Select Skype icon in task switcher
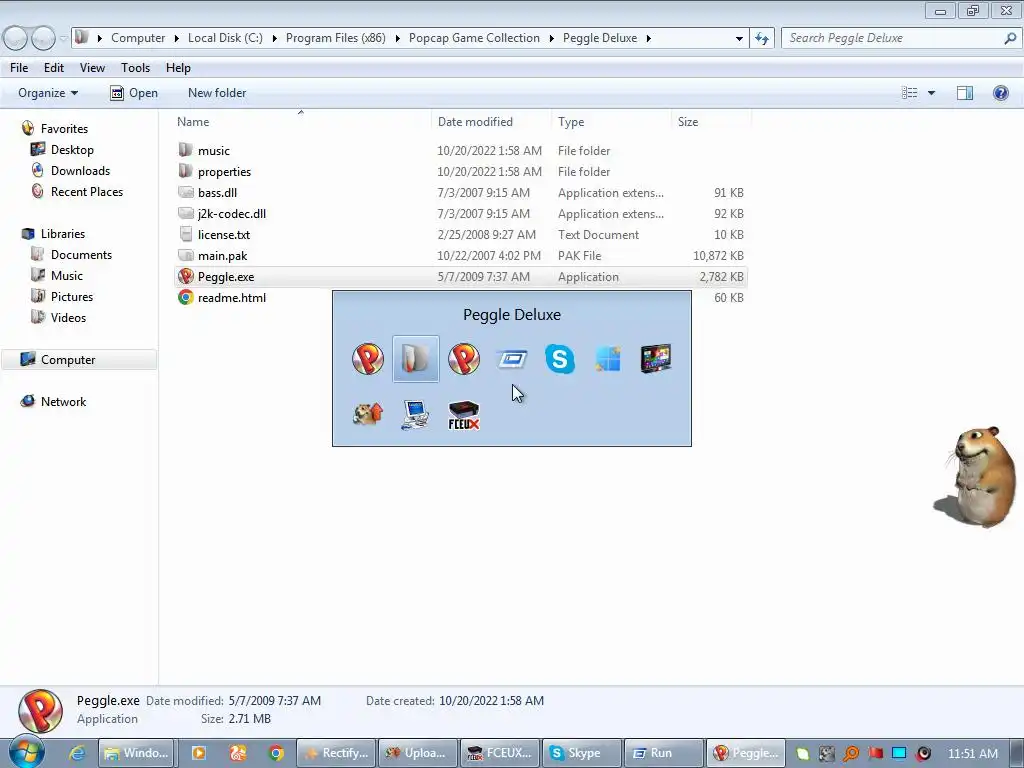This screenshot has width=1024, height=768. 560,359
